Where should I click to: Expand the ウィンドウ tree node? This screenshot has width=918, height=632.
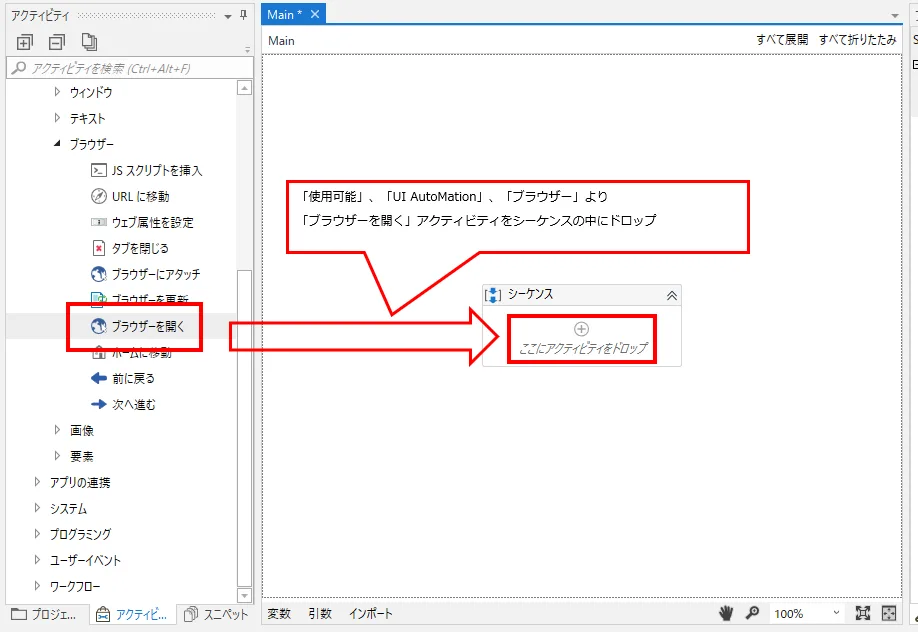(56, 92)
